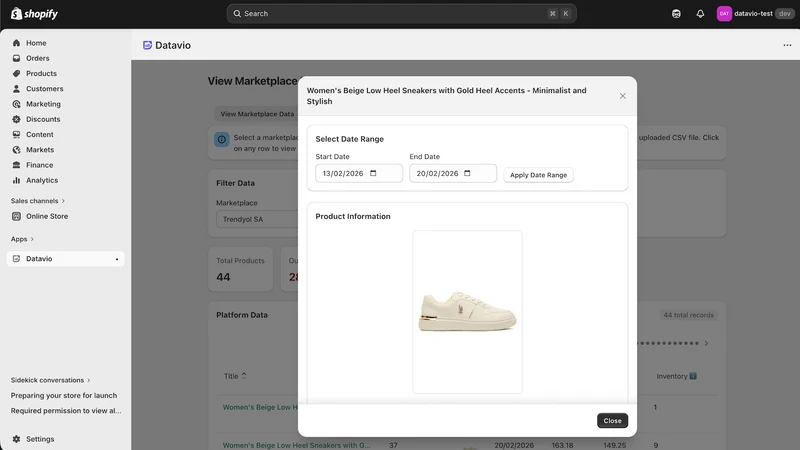The width and height of the screenshot is (800, 450).
Task: Click the info icon in banner
Action: click(x=221, y=139)
